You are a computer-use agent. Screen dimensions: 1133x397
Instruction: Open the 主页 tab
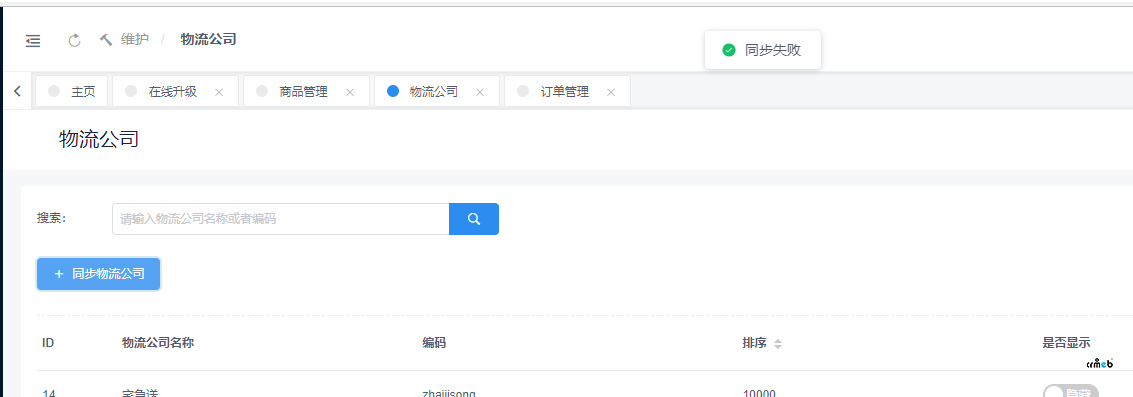pos(72,92)
